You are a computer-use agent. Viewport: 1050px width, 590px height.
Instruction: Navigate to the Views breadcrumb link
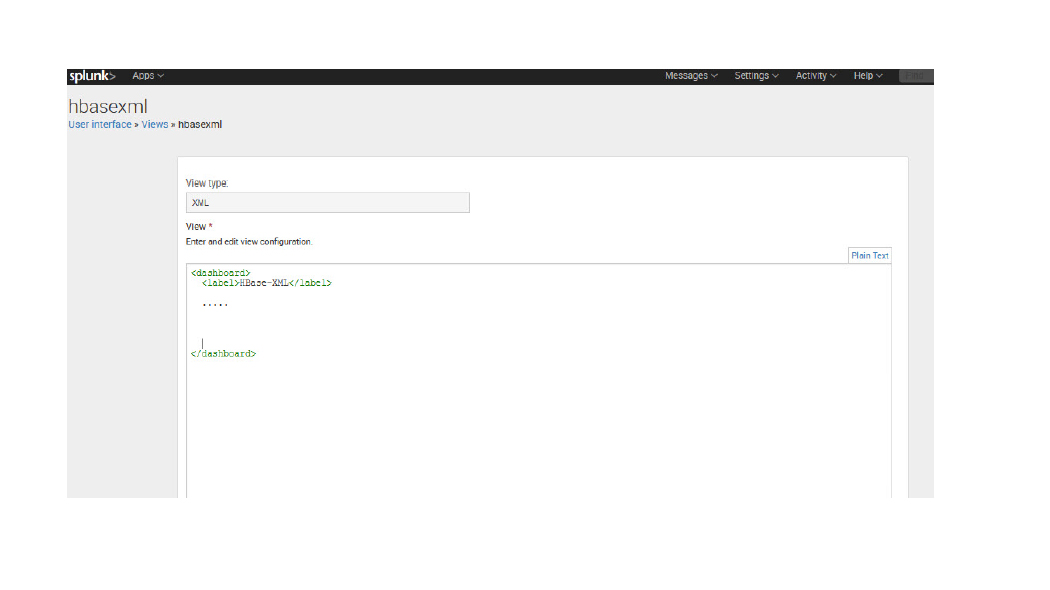click(x=155, y=125)
